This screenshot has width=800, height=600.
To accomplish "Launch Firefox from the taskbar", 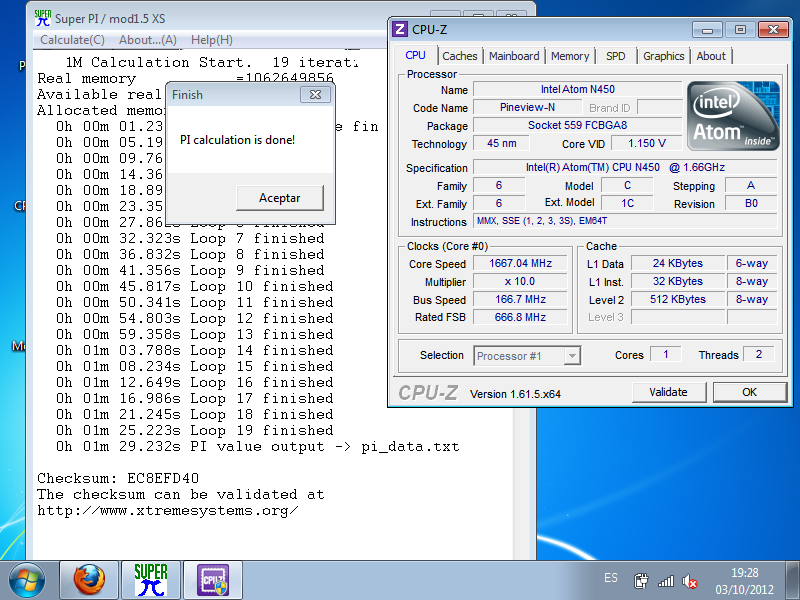I will 89,580.
